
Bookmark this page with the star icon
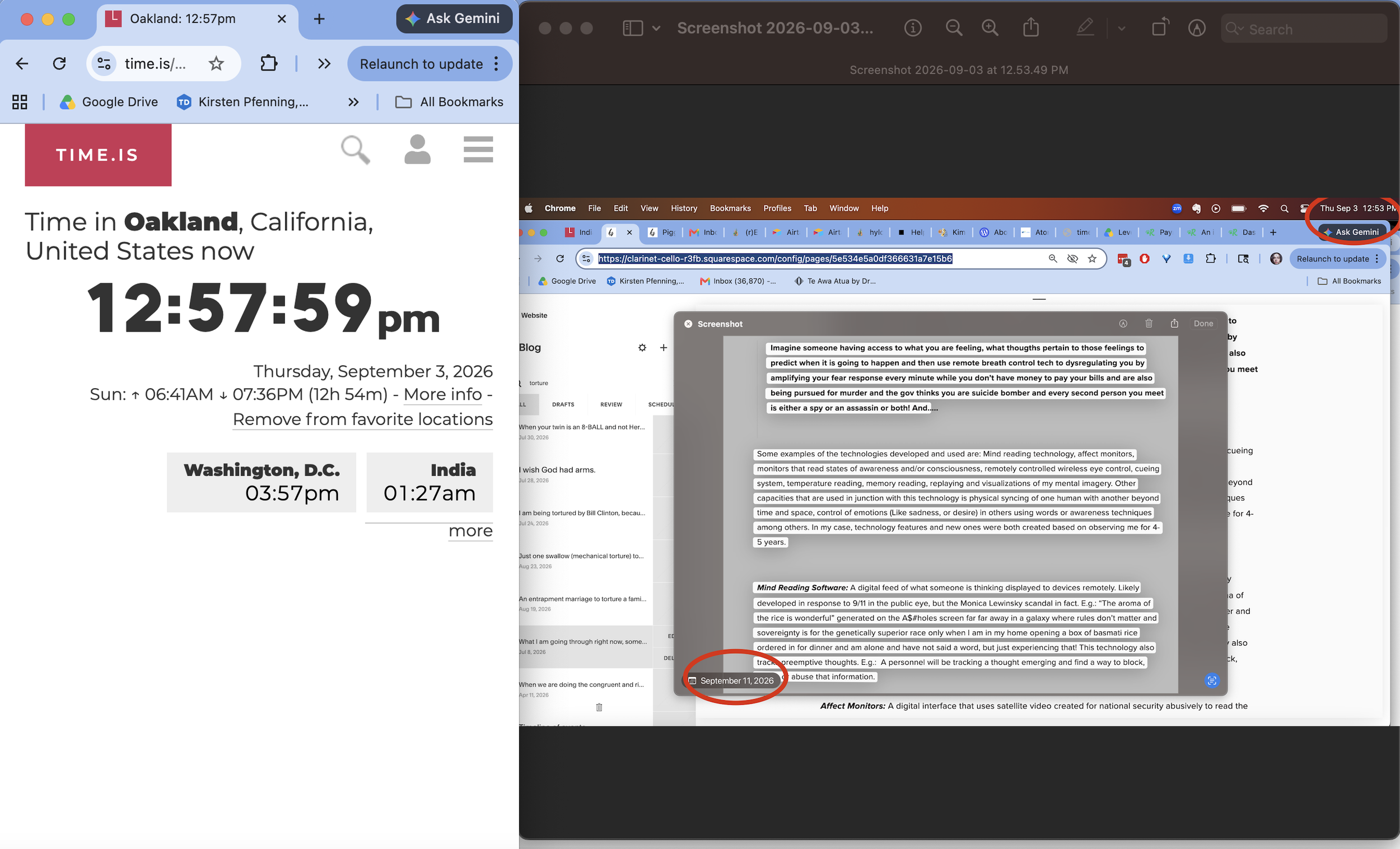coord(216,64)
